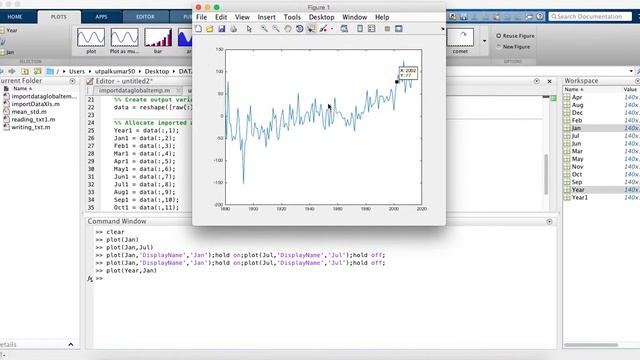Select the Zoom Out magnifier tool

tap(276, 29)
